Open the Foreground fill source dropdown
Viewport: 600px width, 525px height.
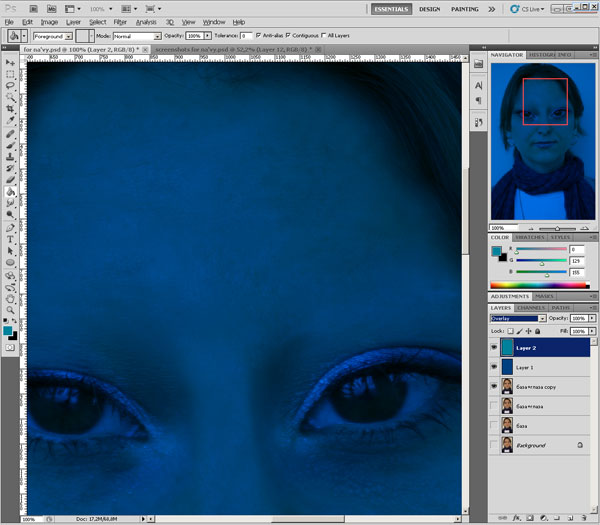coord(55,36)
